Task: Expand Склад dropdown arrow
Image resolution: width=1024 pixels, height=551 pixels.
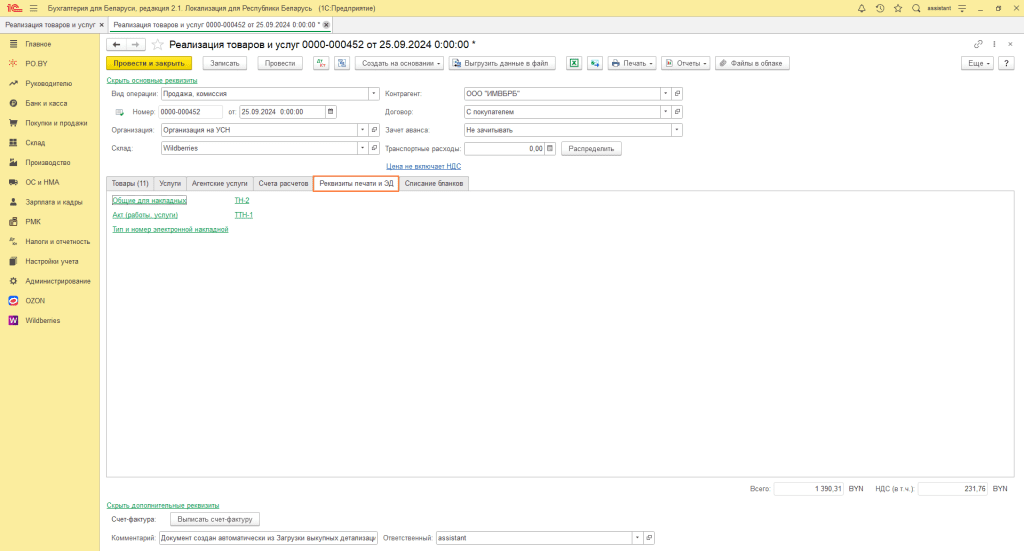Action: point(362,148)
